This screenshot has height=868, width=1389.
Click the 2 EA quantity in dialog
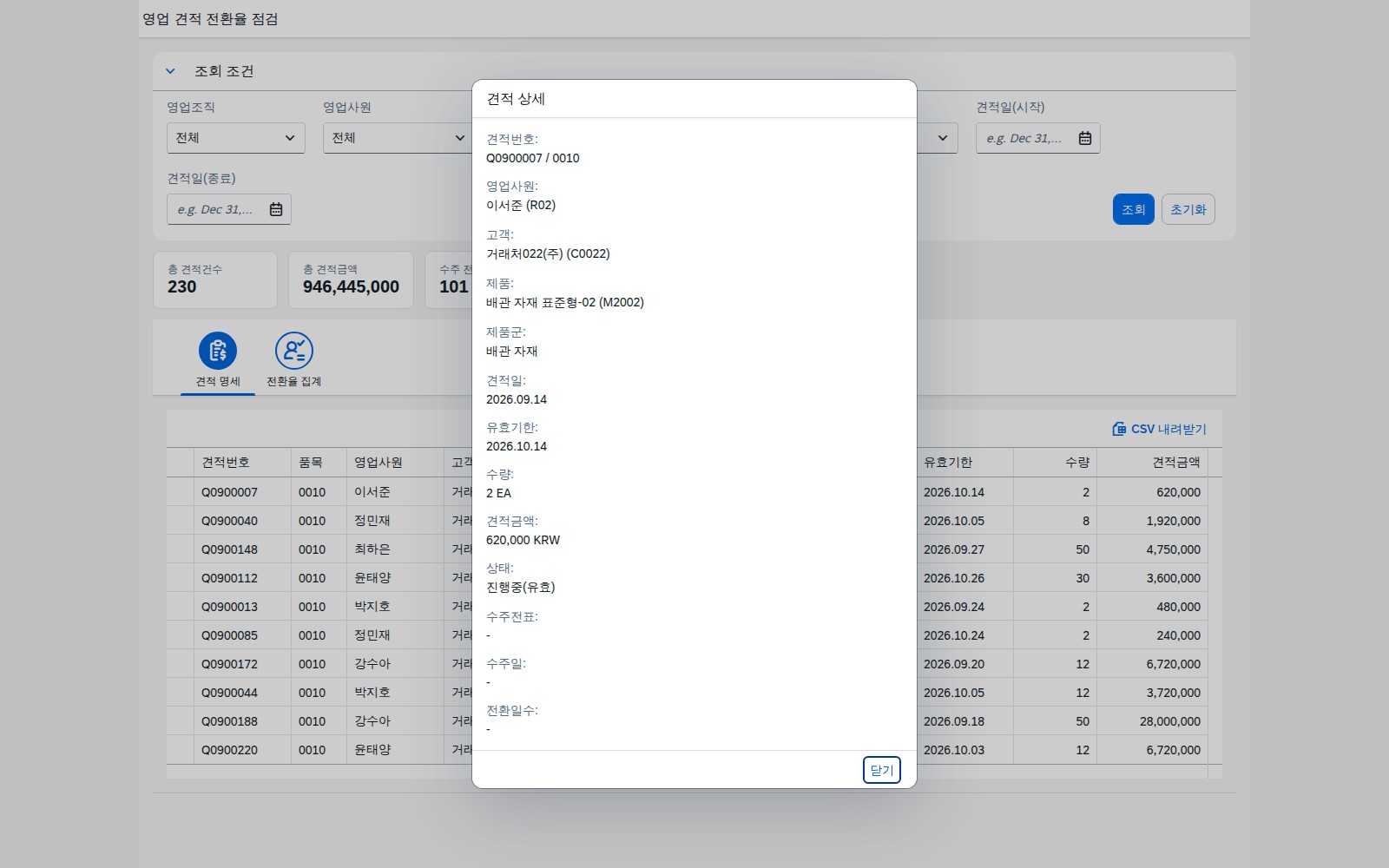(498, 493)
